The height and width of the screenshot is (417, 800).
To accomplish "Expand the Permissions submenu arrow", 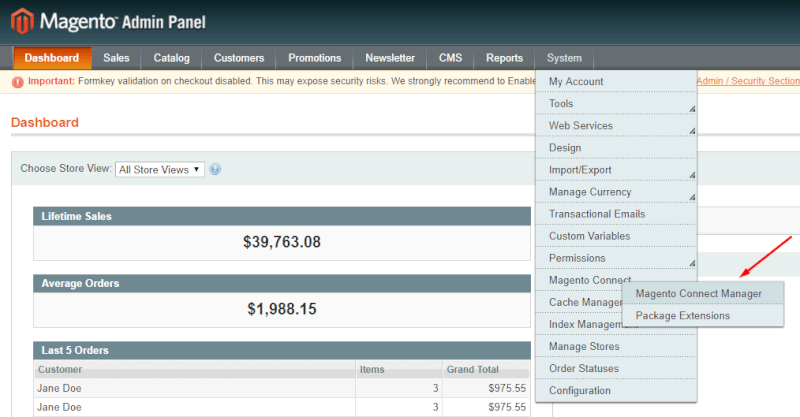I will (692, 263).
